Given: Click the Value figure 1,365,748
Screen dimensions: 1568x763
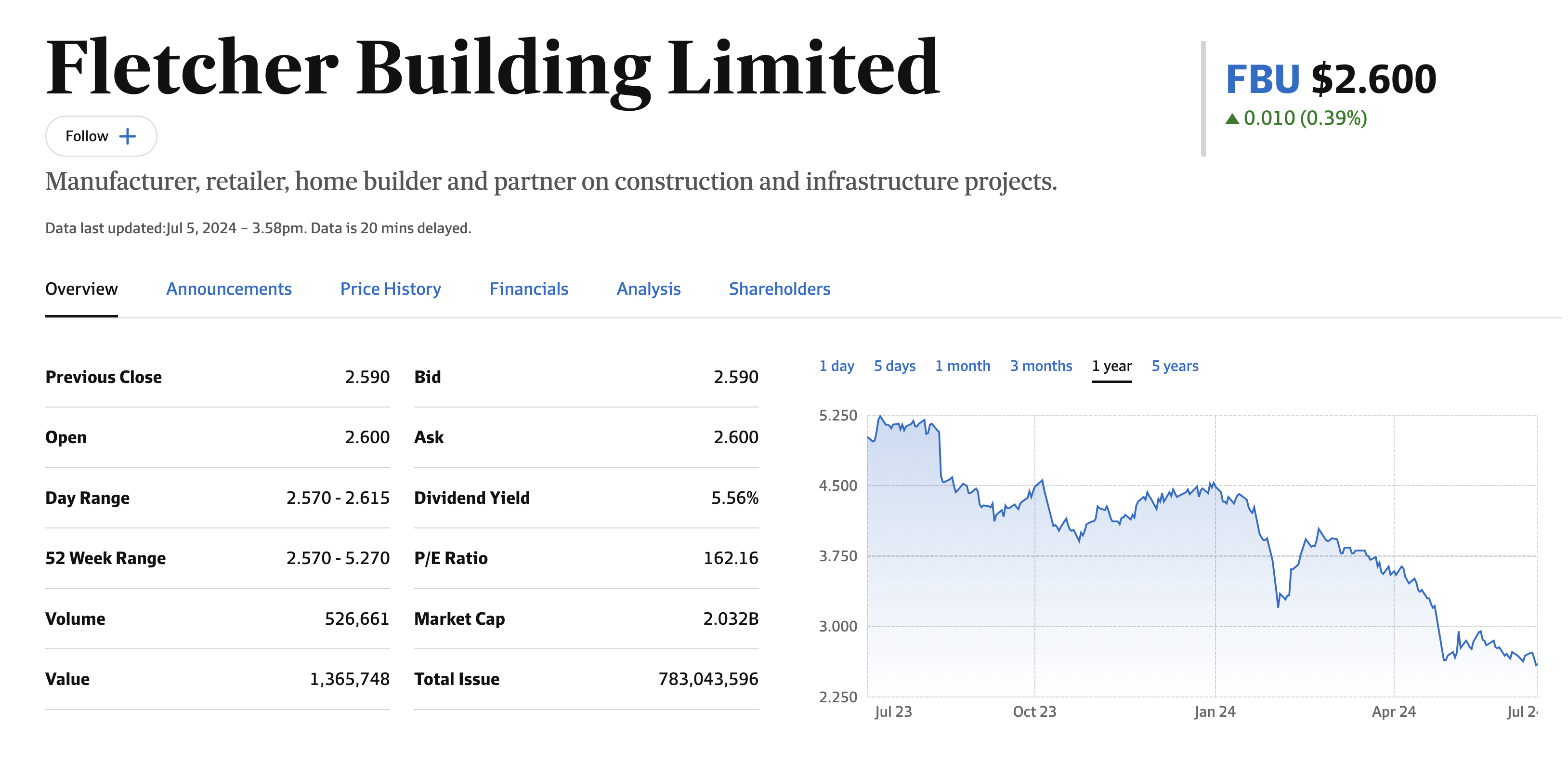Looking at the screenshot, I should click(x=350, y=679).
